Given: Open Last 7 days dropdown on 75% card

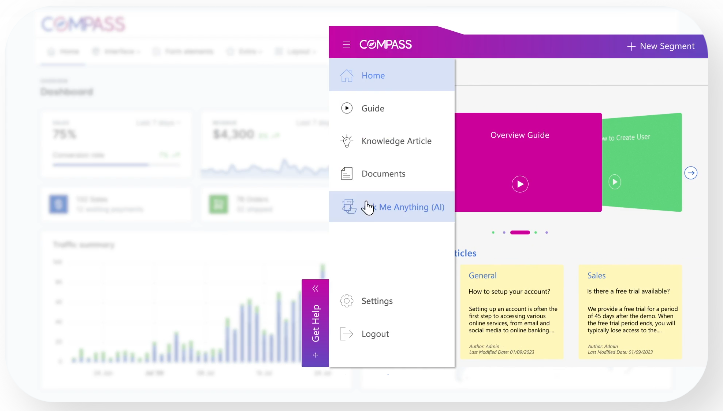Looking at the screenshot, I should [158, 123].
